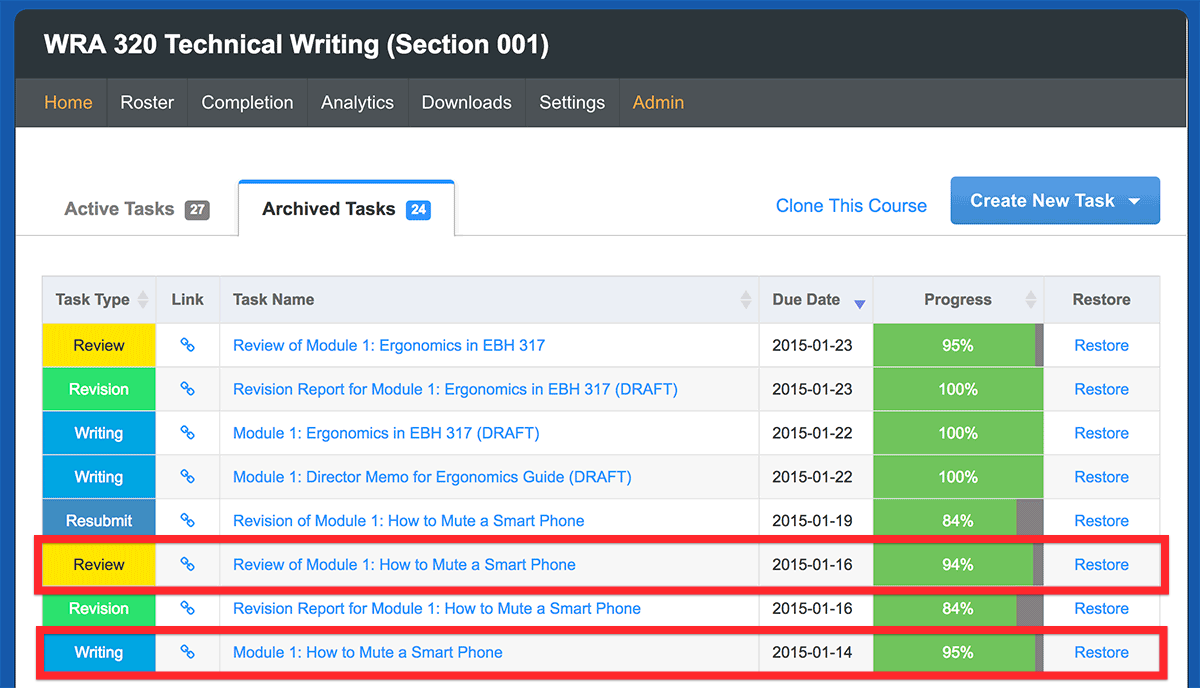
Task: Sort the table by Progress
Action: click(958, 300)
